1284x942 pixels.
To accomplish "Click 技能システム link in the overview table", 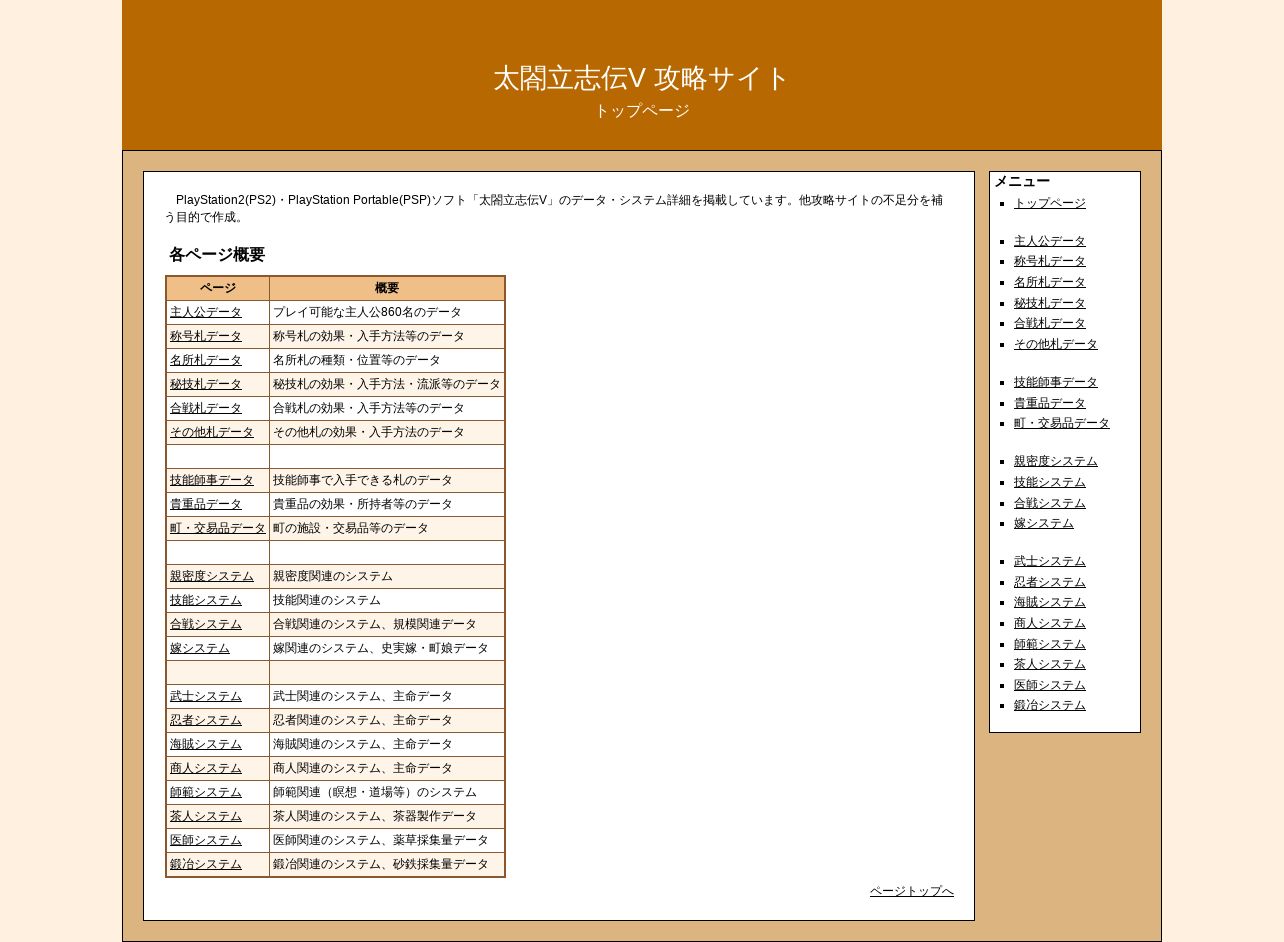I will click(x=205, y=600).
